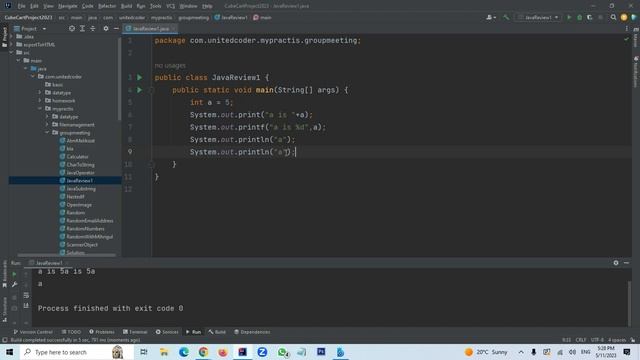Open editor tabs three-dot menu
The image size is (640, 360).
(x=627, y=29)
